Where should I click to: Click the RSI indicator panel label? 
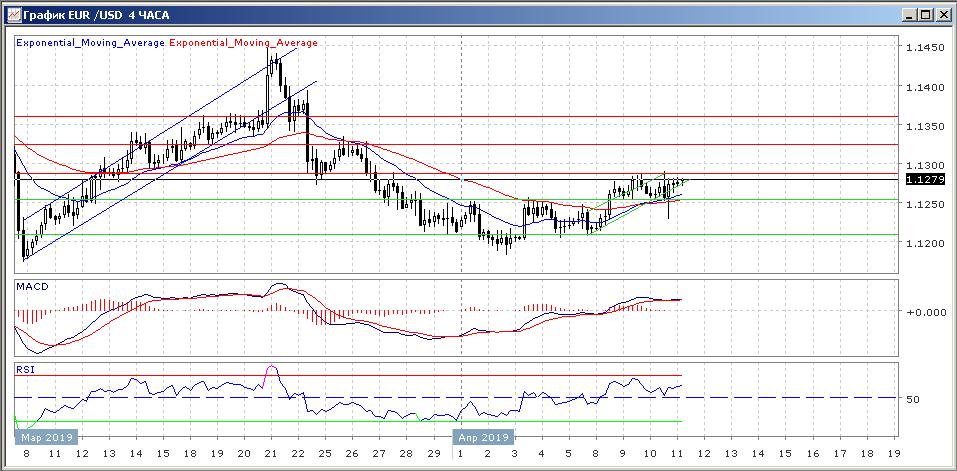(x=25, y=369)
